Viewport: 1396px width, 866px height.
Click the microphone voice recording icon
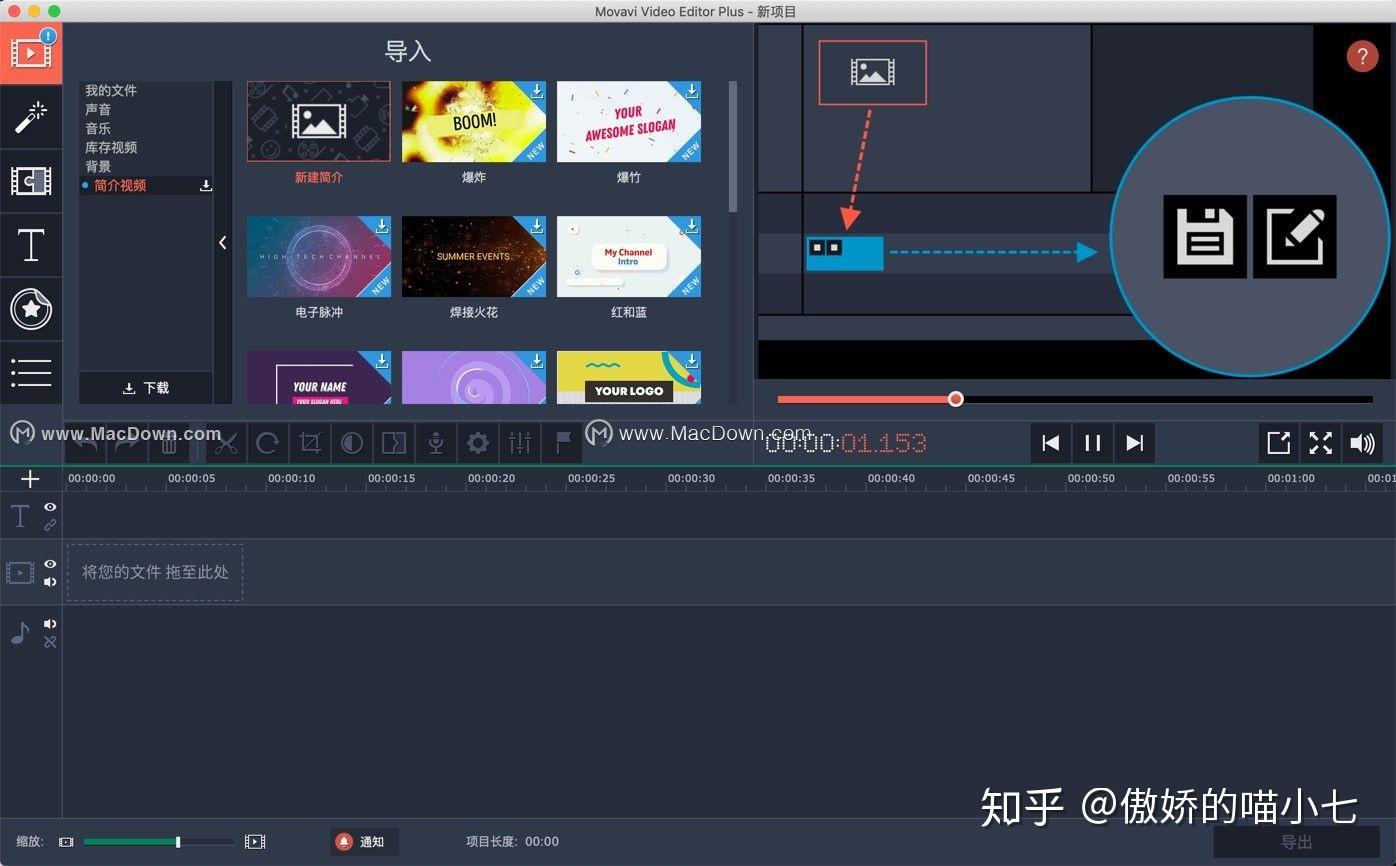tap(437, 442)
